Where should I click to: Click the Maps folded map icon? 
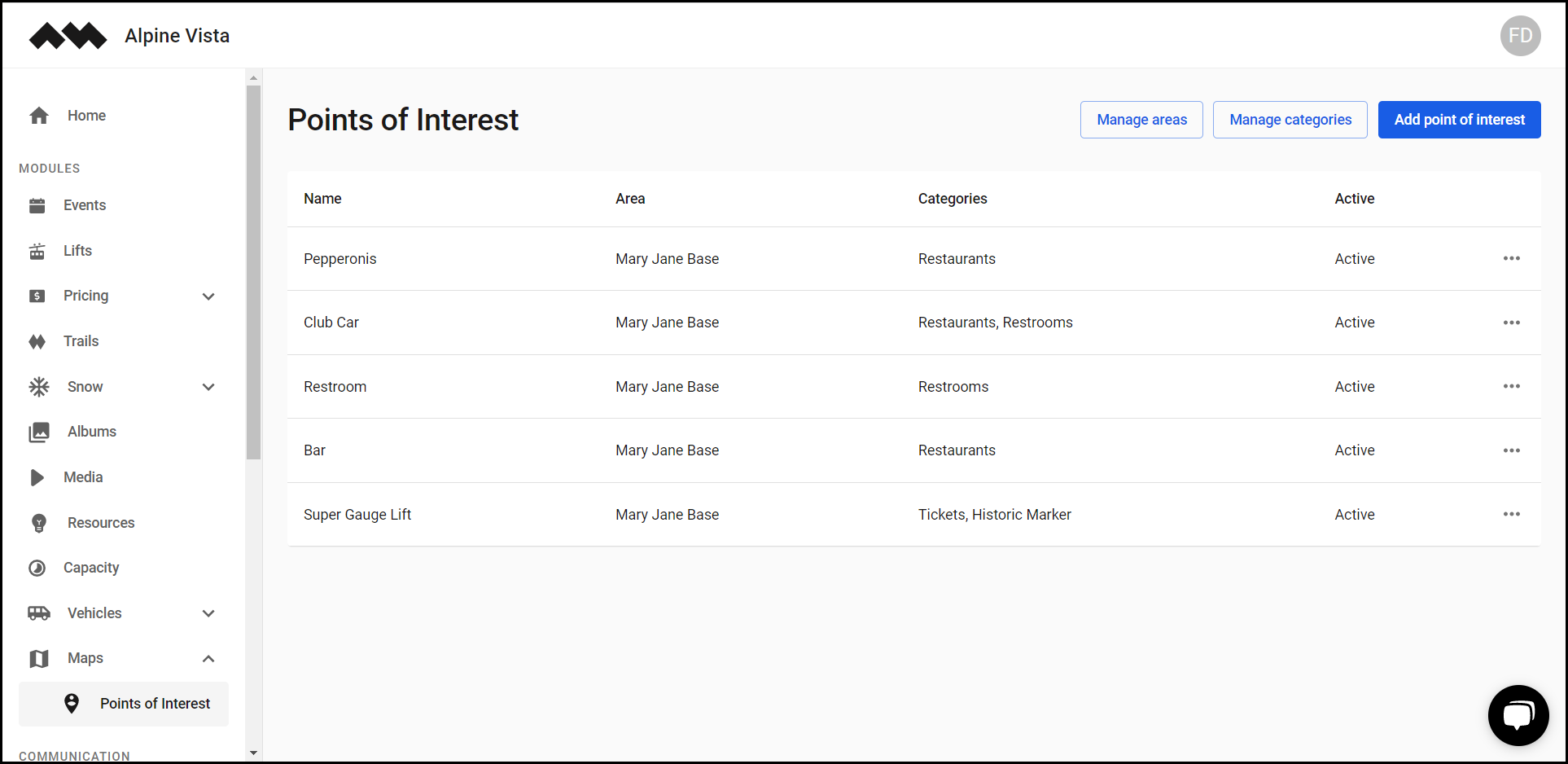39,658
